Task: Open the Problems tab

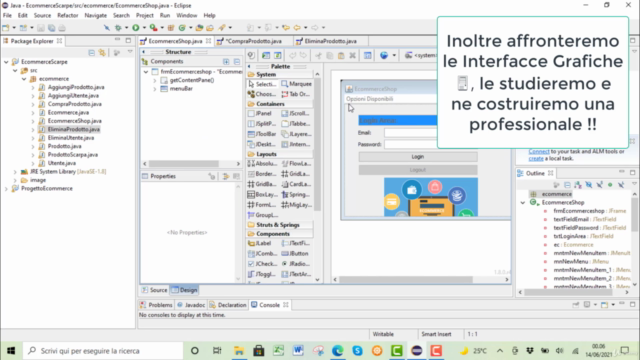Action: click(x=156, y=305)
